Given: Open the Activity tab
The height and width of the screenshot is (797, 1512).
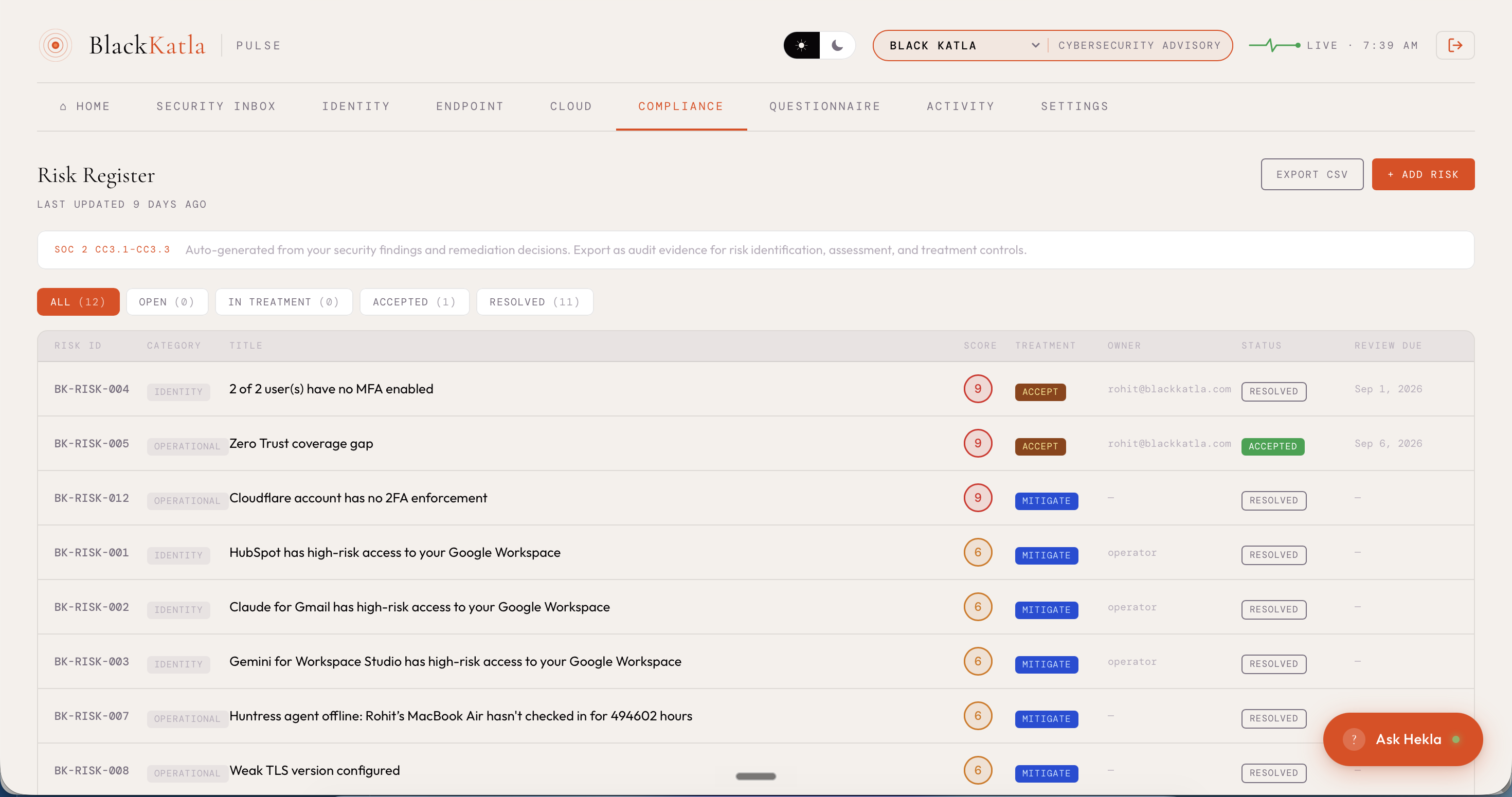Looking at the screenshot, I should [x=960, y=106].
